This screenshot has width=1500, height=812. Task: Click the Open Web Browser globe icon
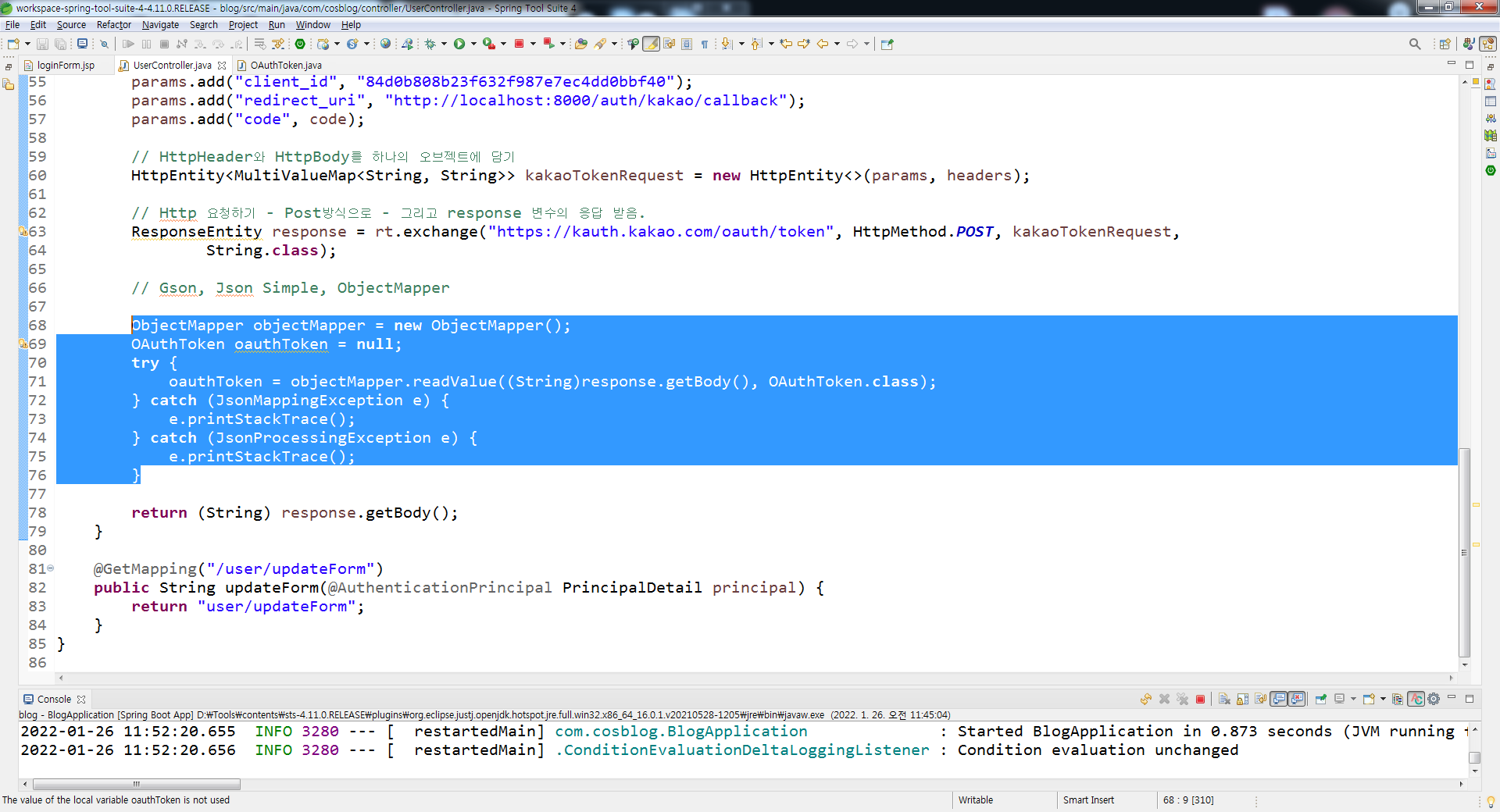385,44
